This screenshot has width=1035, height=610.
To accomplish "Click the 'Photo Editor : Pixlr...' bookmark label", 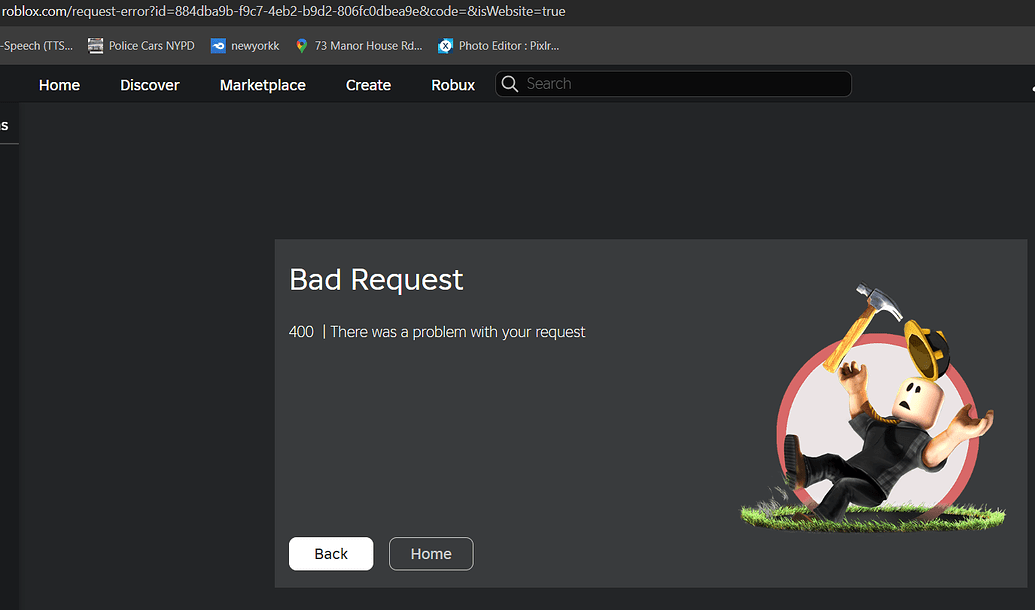I will click(509, 46).
